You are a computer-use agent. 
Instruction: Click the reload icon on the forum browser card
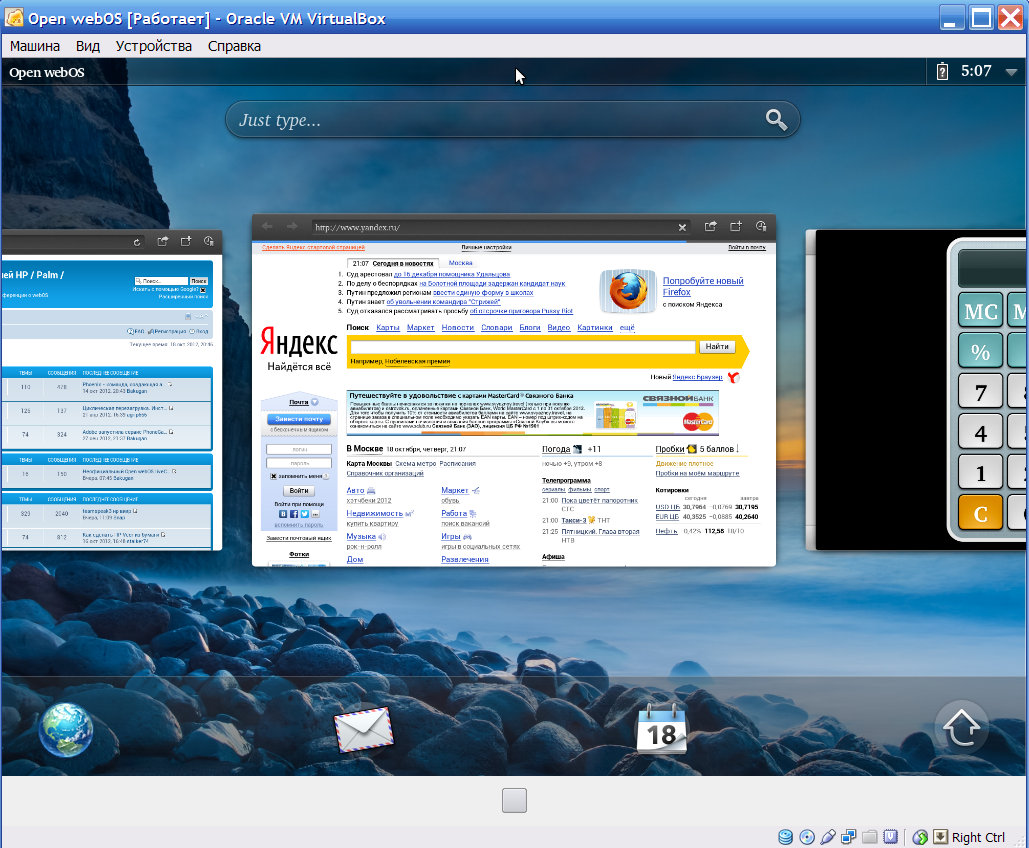click(x=136, y=242)
